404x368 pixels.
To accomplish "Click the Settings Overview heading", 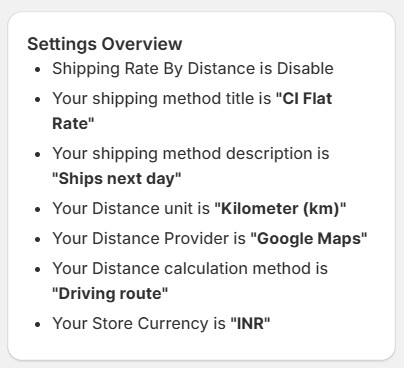I will click(105, 44).
